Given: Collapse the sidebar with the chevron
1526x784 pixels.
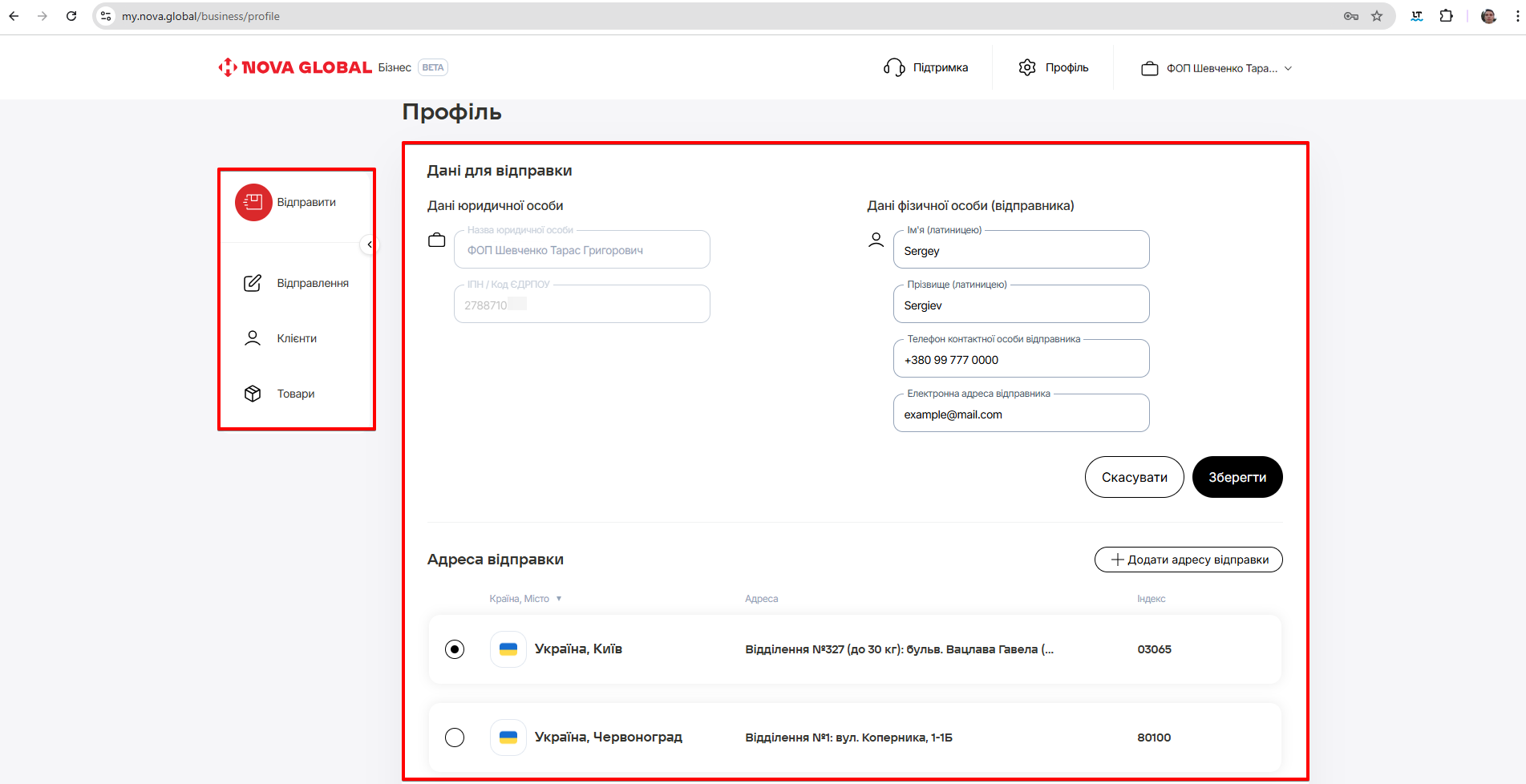Looking at the screenshot, I should [x=369, y=244].
